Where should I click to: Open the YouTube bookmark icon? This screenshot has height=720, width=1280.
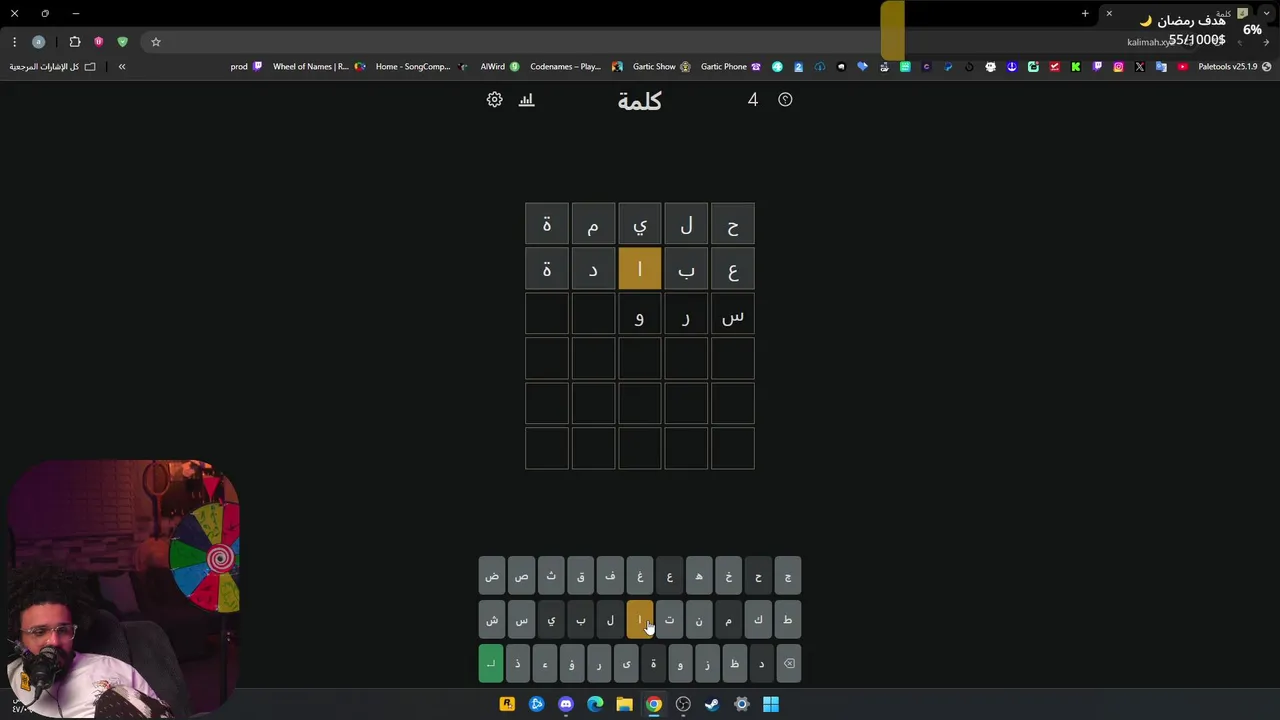pos(1183,67)
